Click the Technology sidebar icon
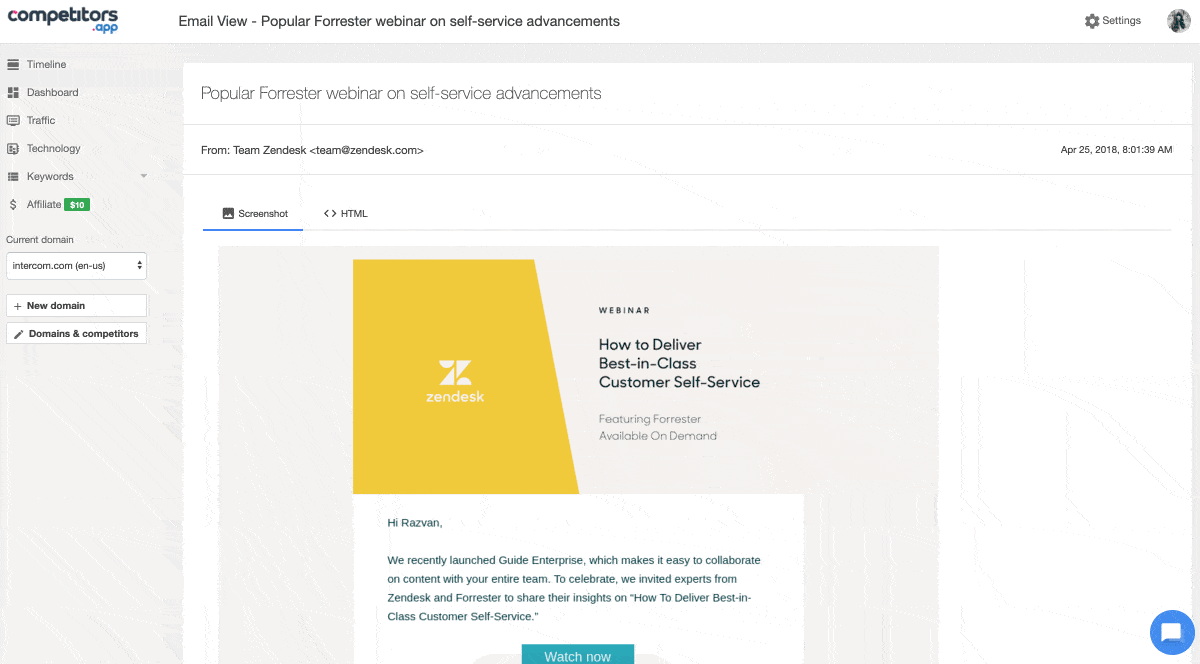The height and width of the screenshot is (664, 1200). click(13, 148)
